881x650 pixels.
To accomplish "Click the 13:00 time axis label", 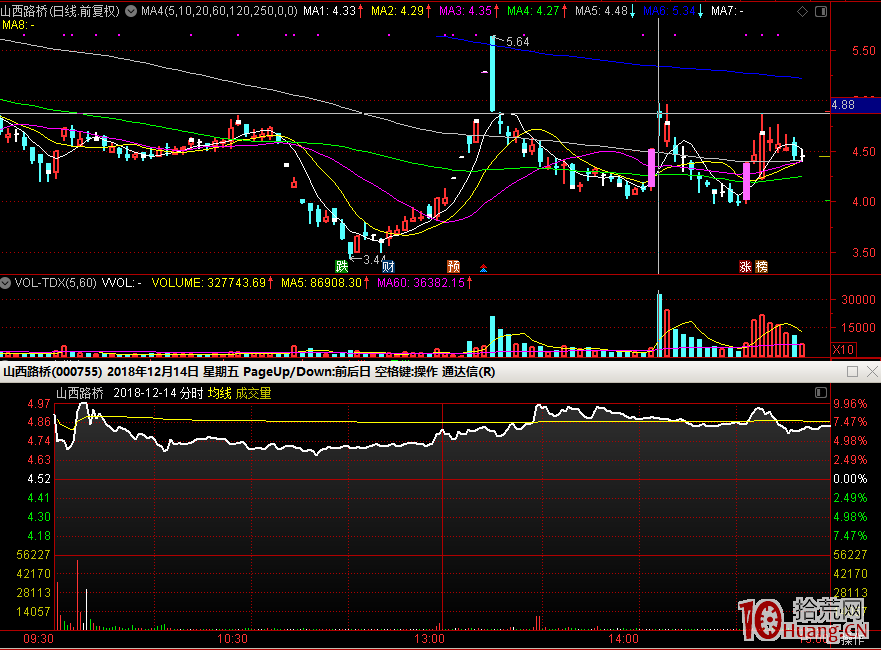I will click(429, 639).
